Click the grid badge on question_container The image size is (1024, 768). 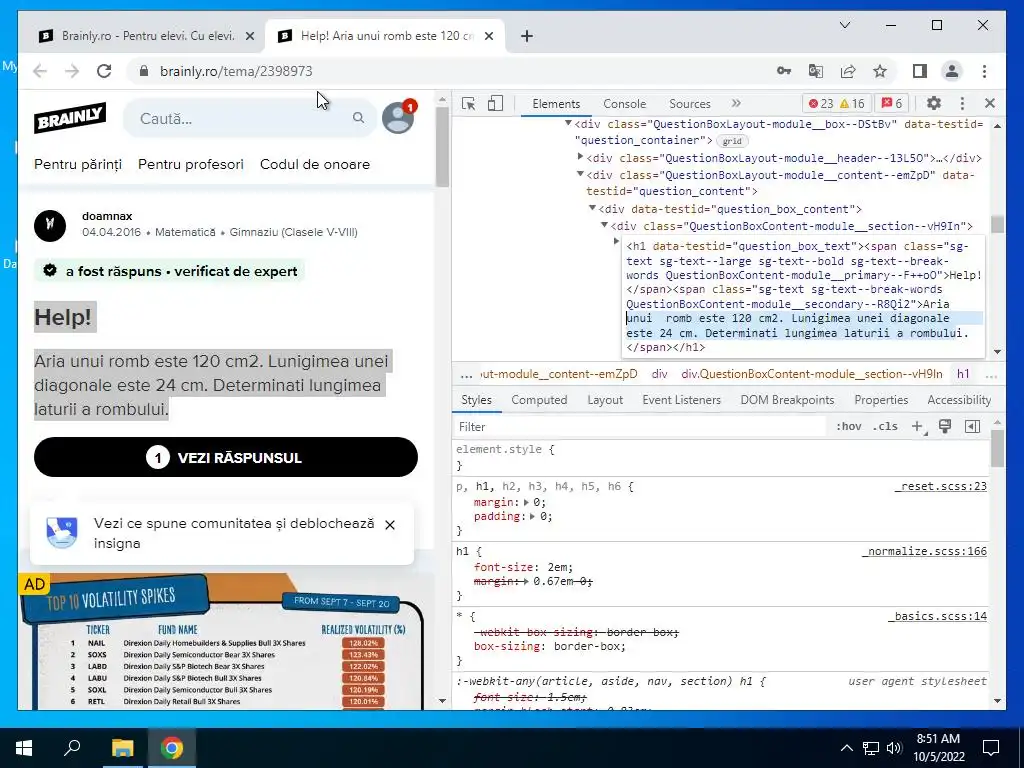tap(732, 141)
